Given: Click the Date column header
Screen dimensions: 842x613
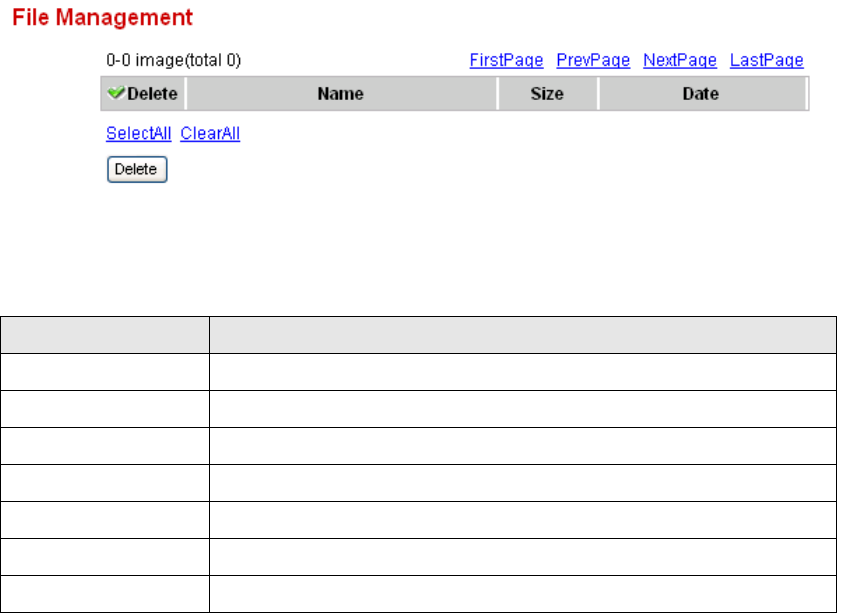Looking at the screenshot, I should [x=700, y=94].
